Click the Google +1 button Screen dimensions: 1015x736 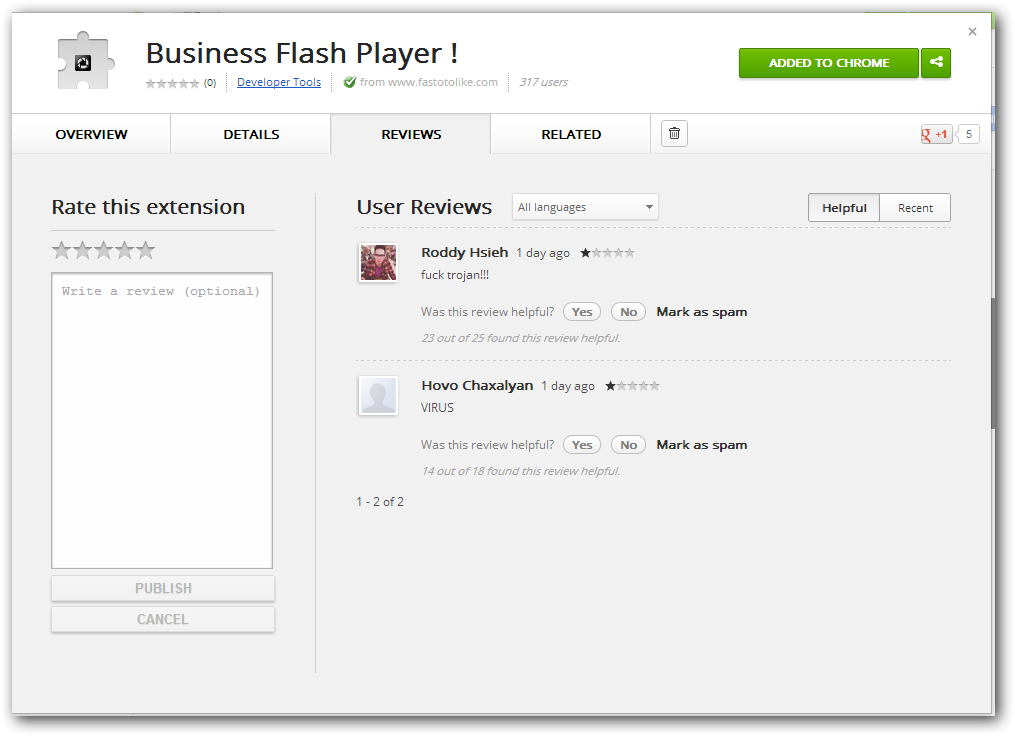(x=936, y=134)
